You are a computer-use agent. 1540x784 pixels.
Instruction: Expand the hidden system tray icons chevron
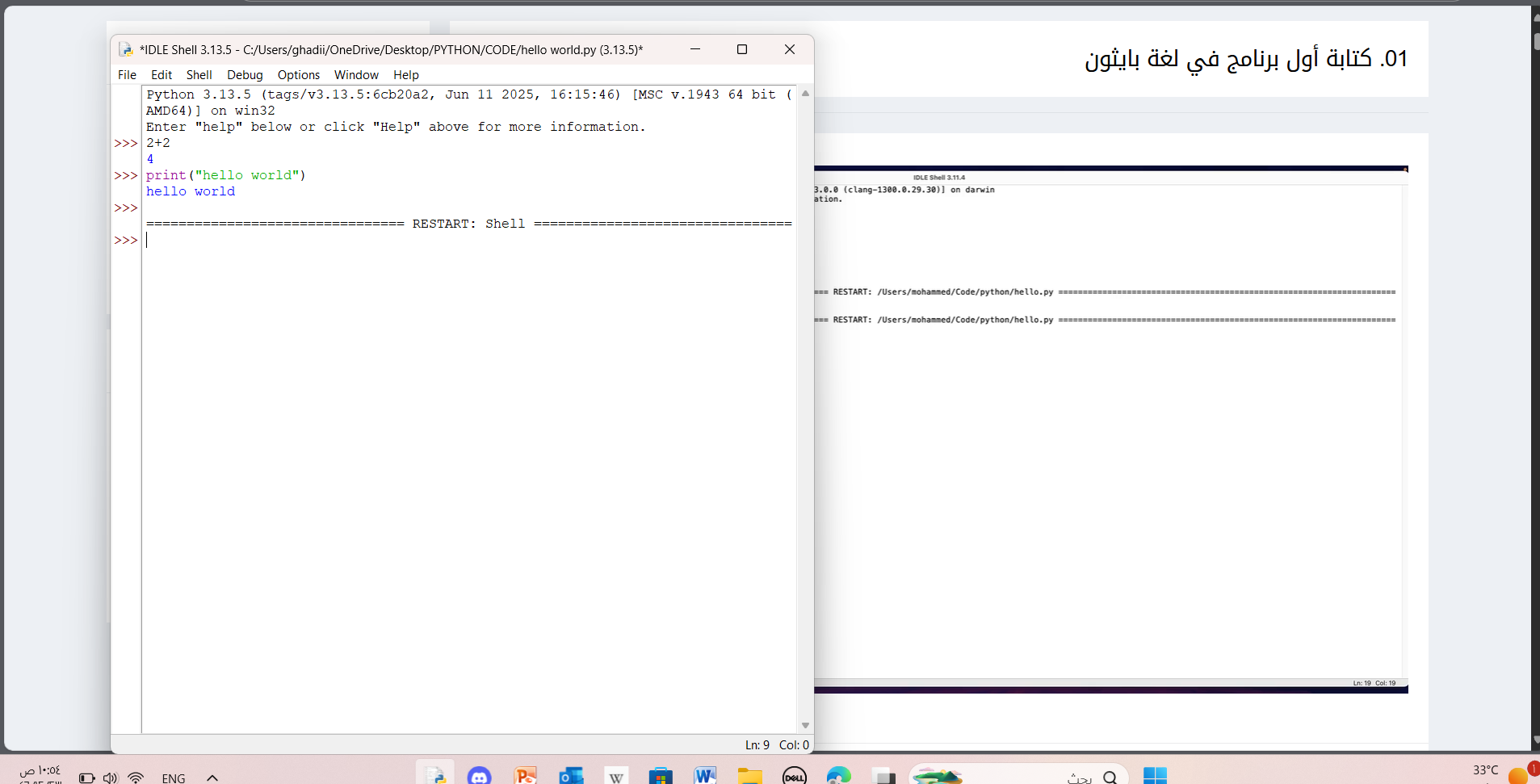pos(212,778)
